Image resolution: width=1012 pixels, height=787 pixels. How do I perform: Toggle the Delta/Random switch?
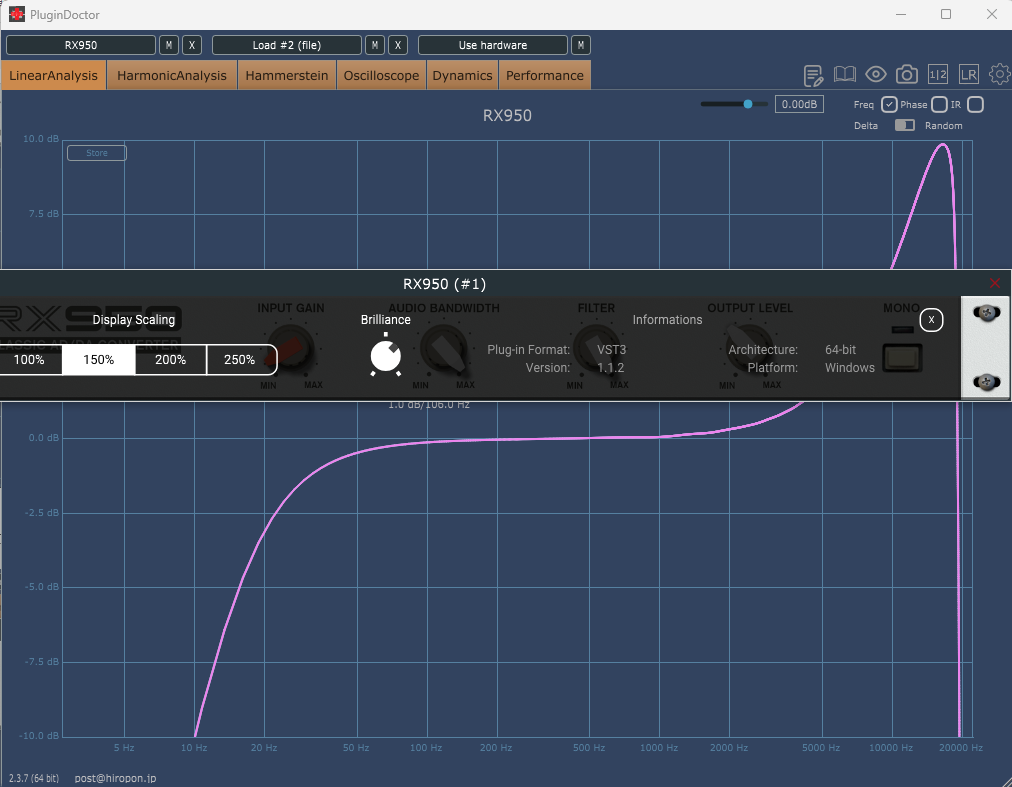coord(904,125)
